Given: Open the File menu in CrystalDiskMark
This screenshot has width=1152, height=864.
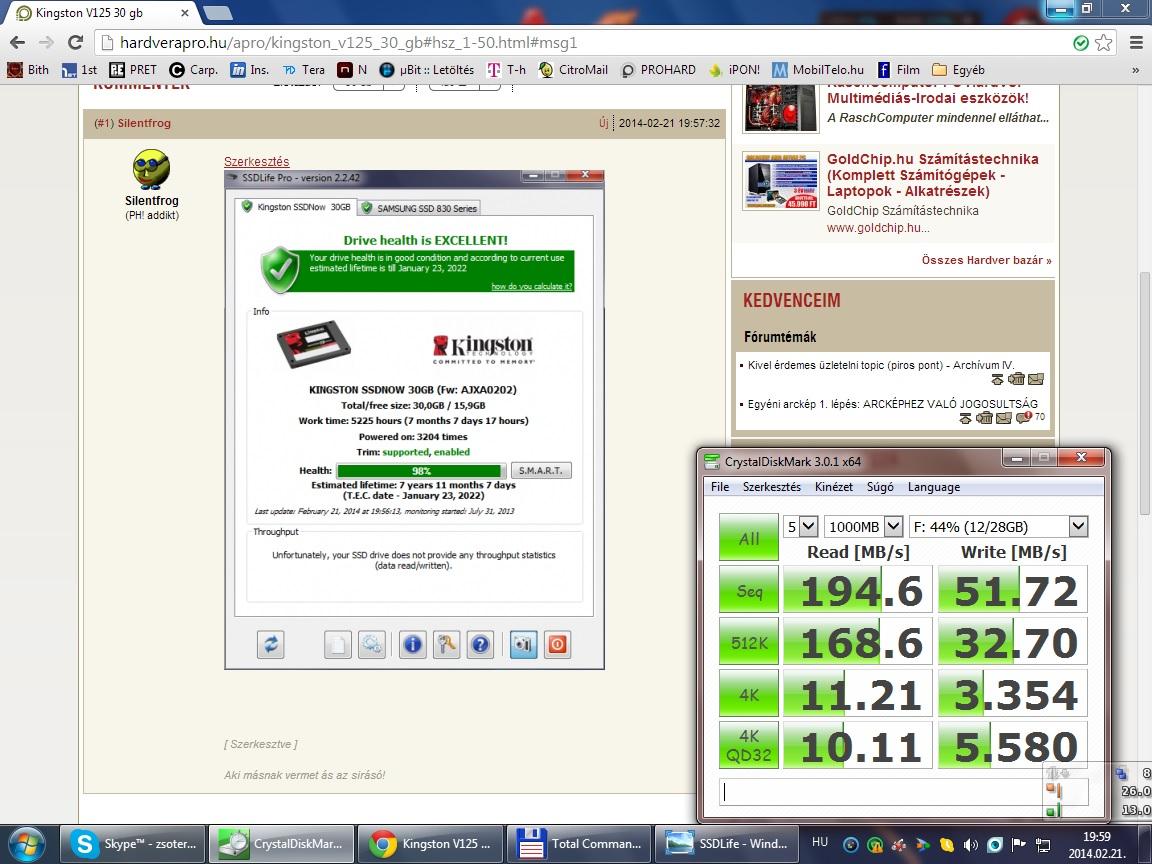Looking at the screenshot, I should tap(720, 487).
